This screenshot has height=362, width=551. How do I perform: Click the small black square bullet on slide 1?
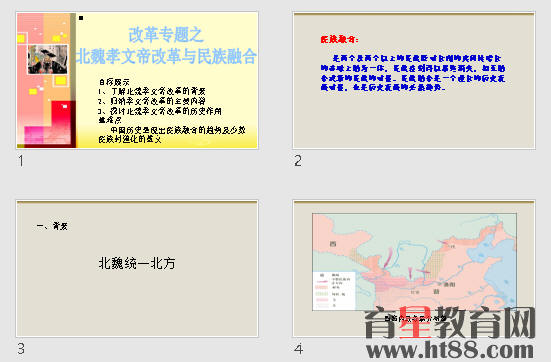81,18
